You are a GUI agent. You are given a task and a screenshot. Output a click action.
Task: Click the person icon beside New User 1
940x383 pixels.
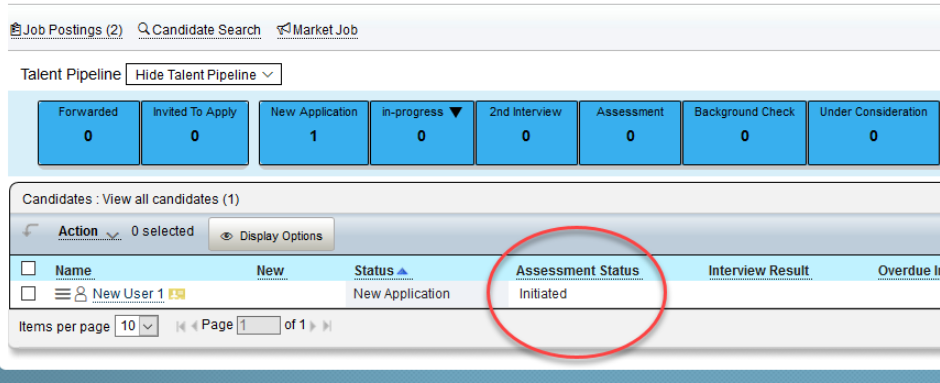click(x=80, y=294)
